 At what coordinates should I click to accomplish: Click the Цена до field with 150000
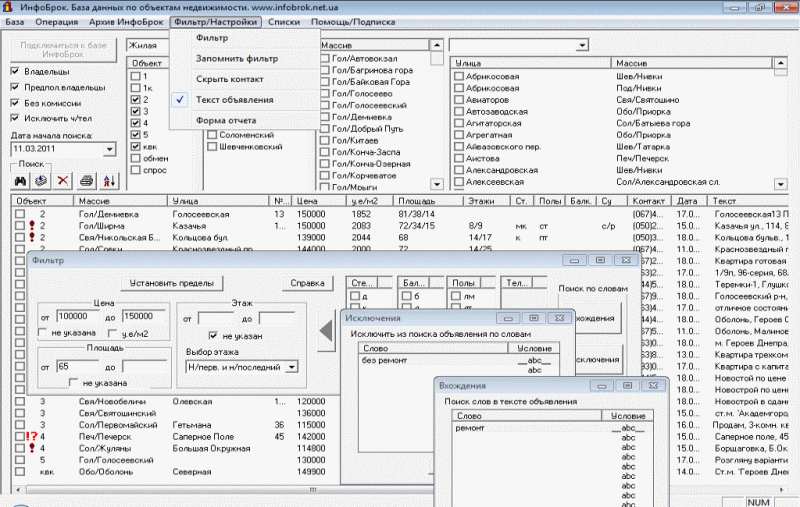click(x=143, y=317)
